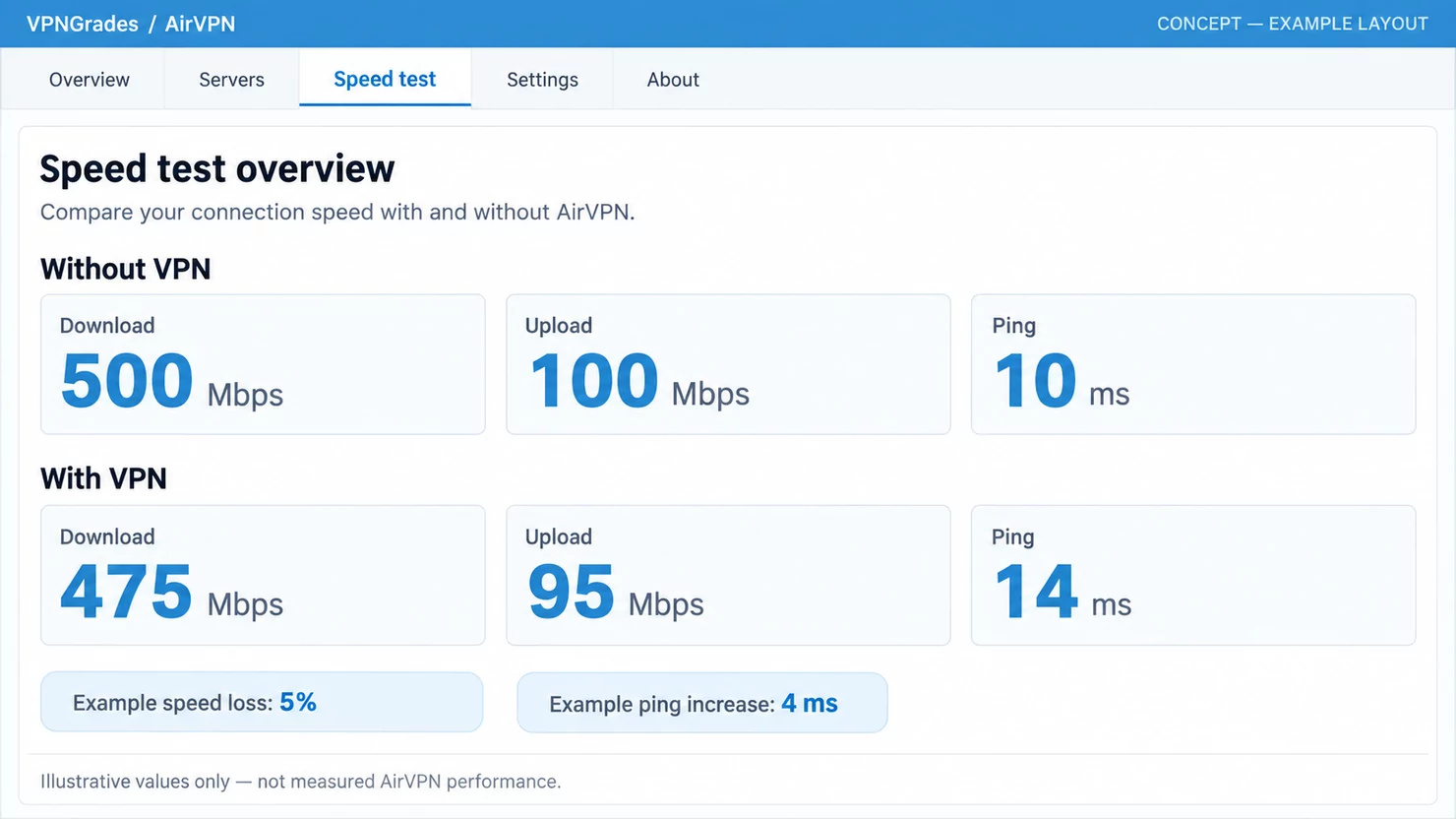Click the 'Speed test overview' heading
The image size is (1456, 819).
217,168
